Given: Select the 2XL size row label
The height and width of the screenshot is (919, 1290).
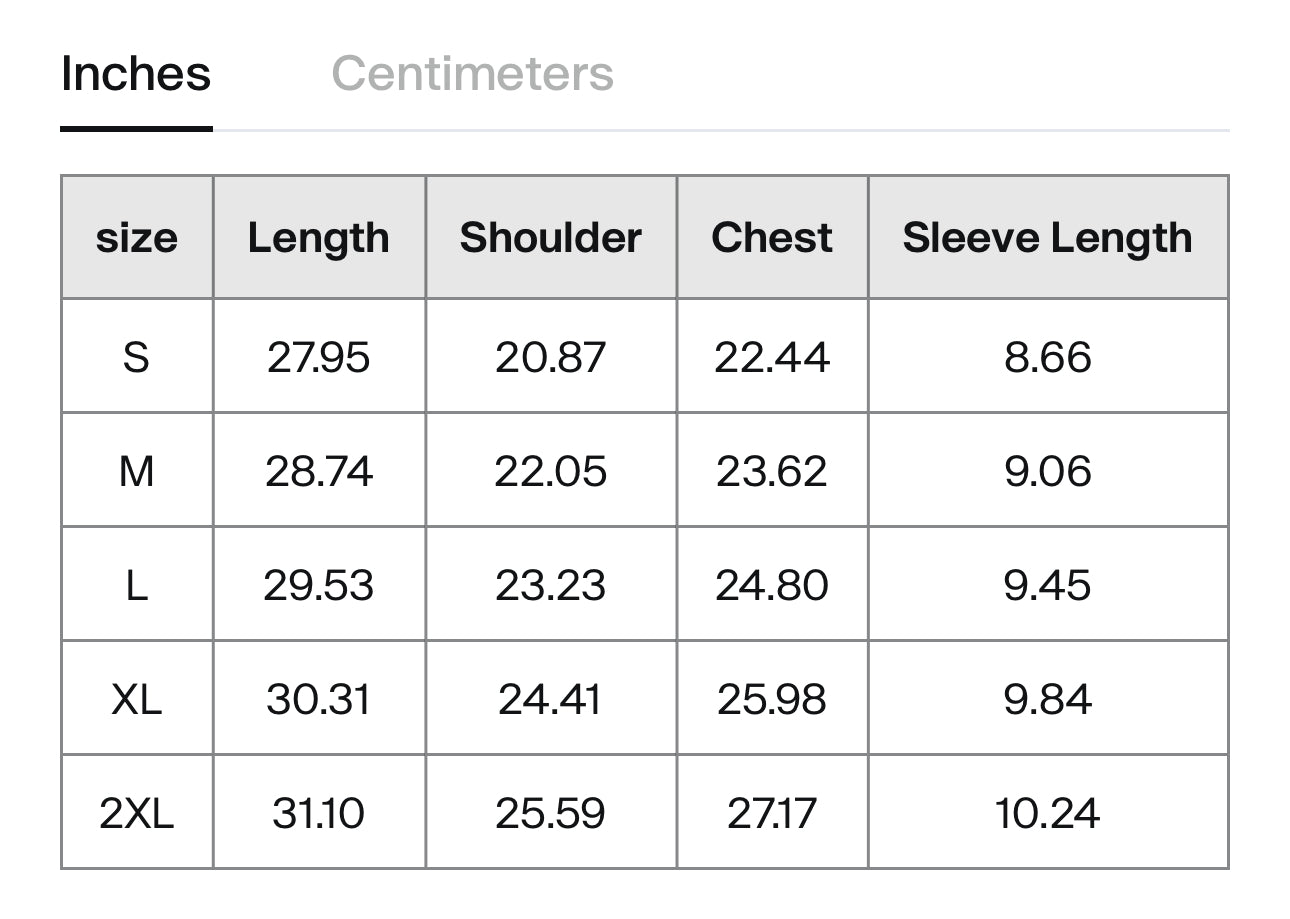Looking at the screenshot, I should tap(137, 812).
